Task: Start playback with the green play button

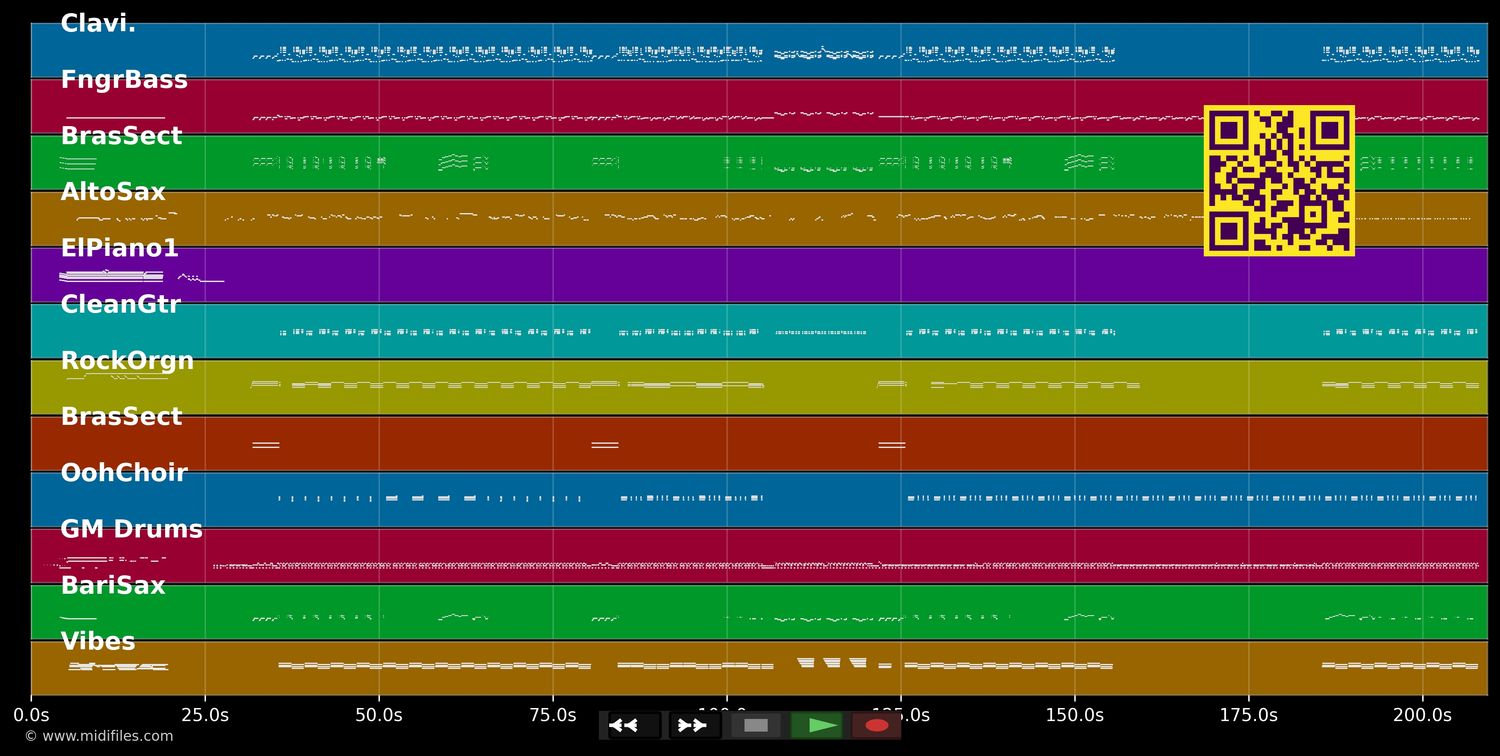Action: click(x=817, y=725)
